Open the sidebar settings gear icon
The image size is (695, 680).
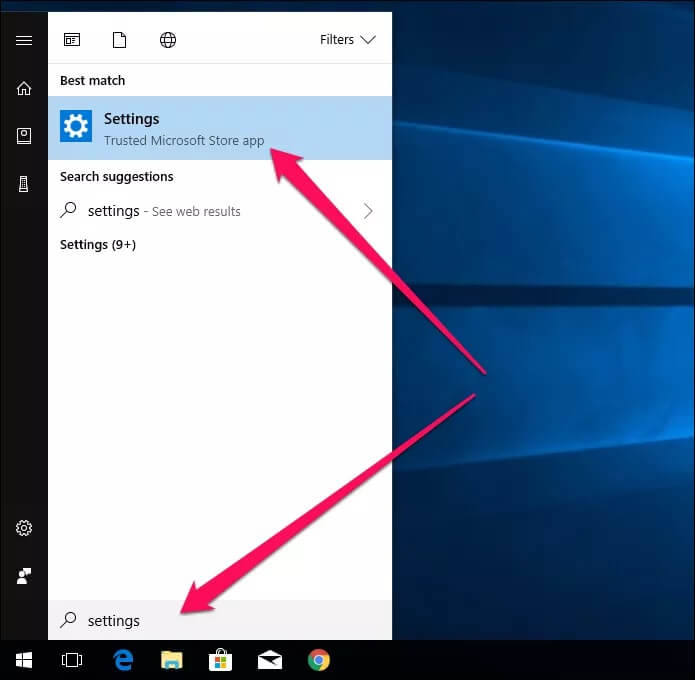click(x=24, y=528)
